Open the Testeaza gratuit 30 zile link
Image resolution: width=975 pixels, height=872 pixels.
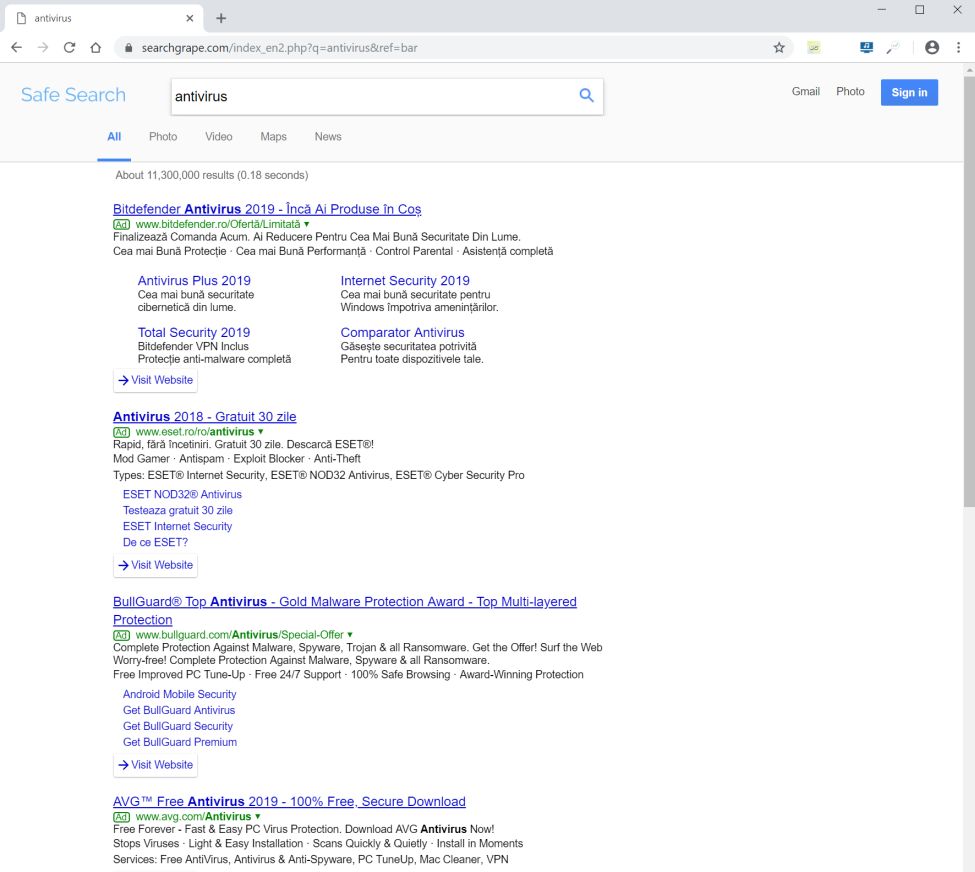(178, 510)
